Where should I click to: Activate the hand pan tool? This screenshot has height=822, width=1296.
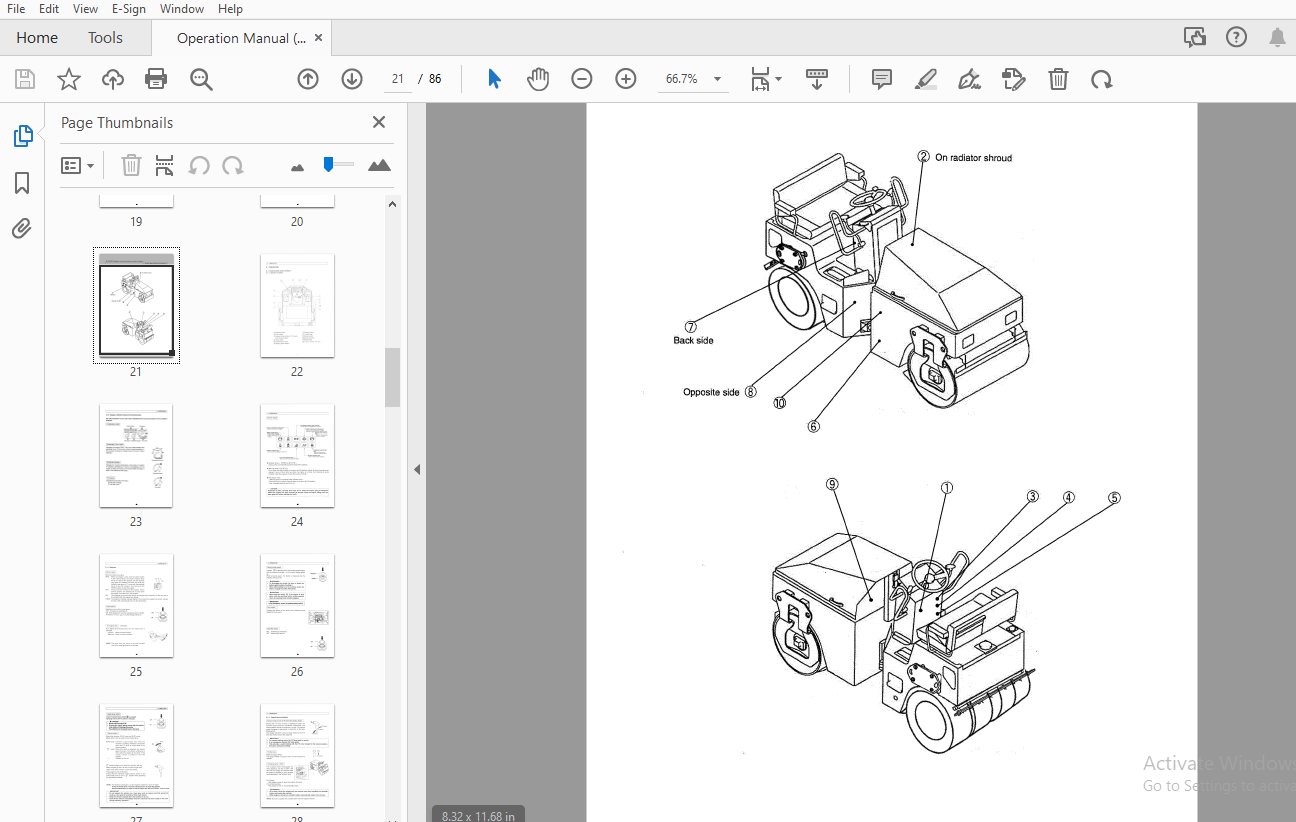pos(538,79)
